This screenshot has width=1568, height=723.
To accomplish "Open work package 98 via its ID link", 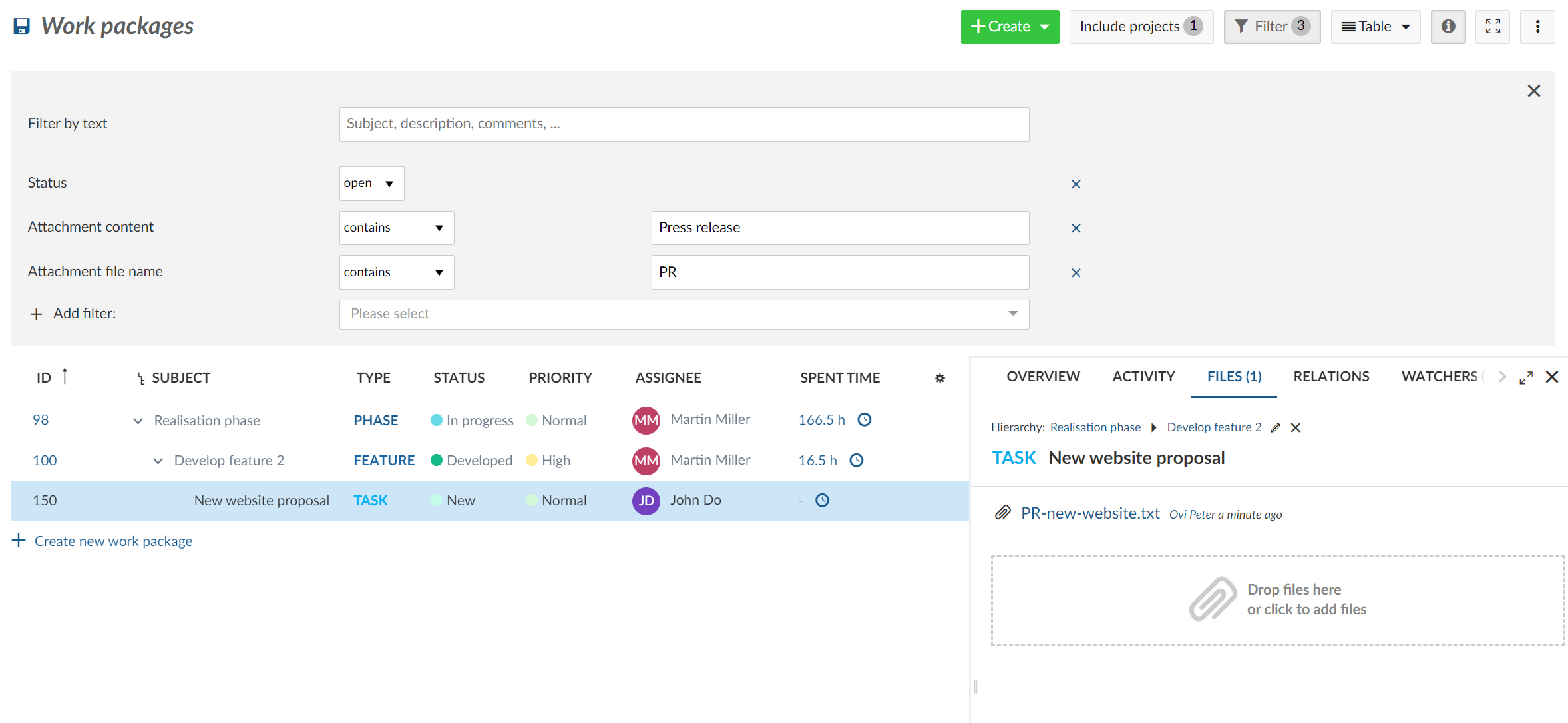I will [40, 420].
